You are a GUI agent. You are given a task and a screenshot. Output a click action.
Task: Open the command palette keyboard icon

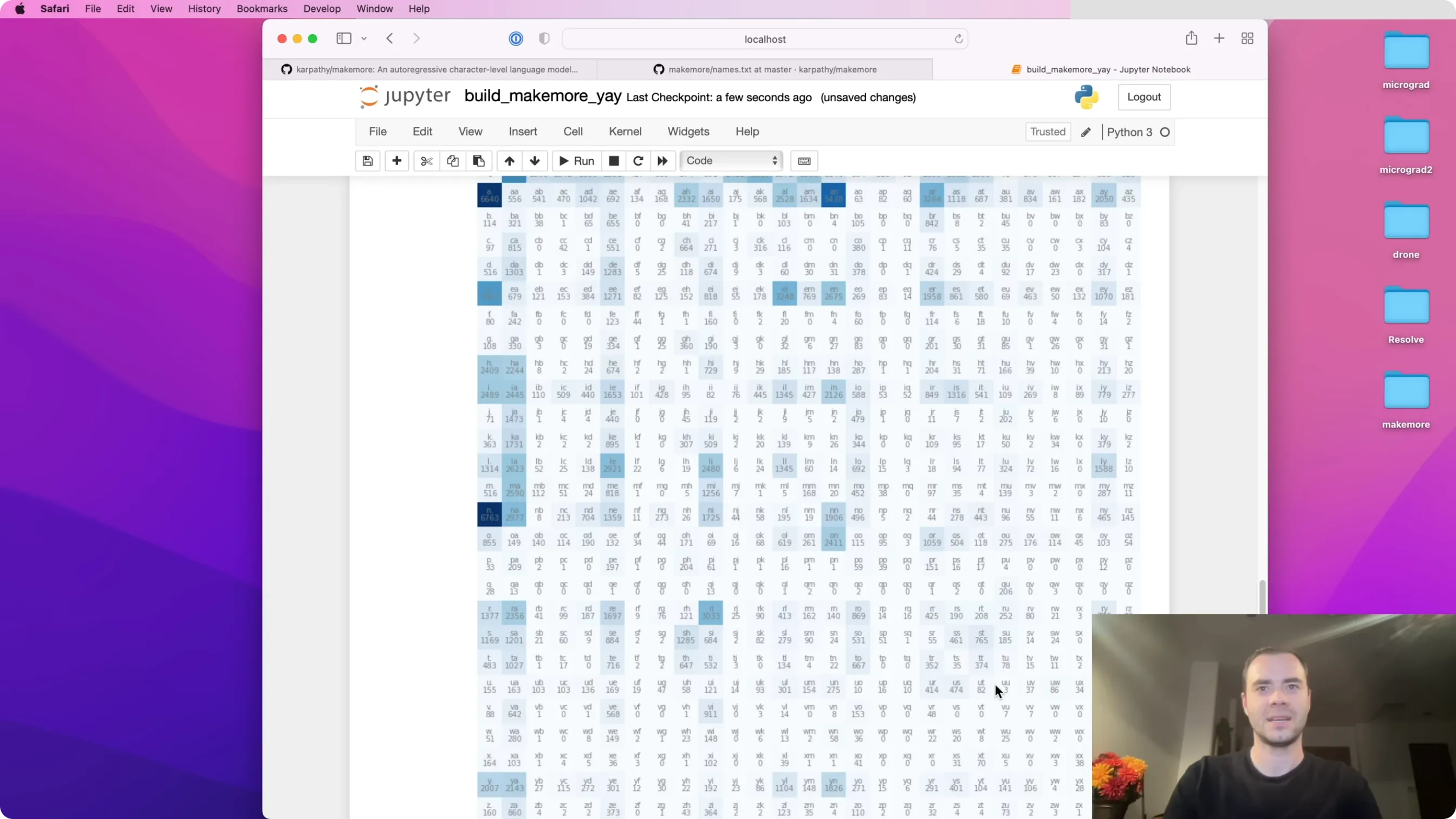click(x=804, y=161)
